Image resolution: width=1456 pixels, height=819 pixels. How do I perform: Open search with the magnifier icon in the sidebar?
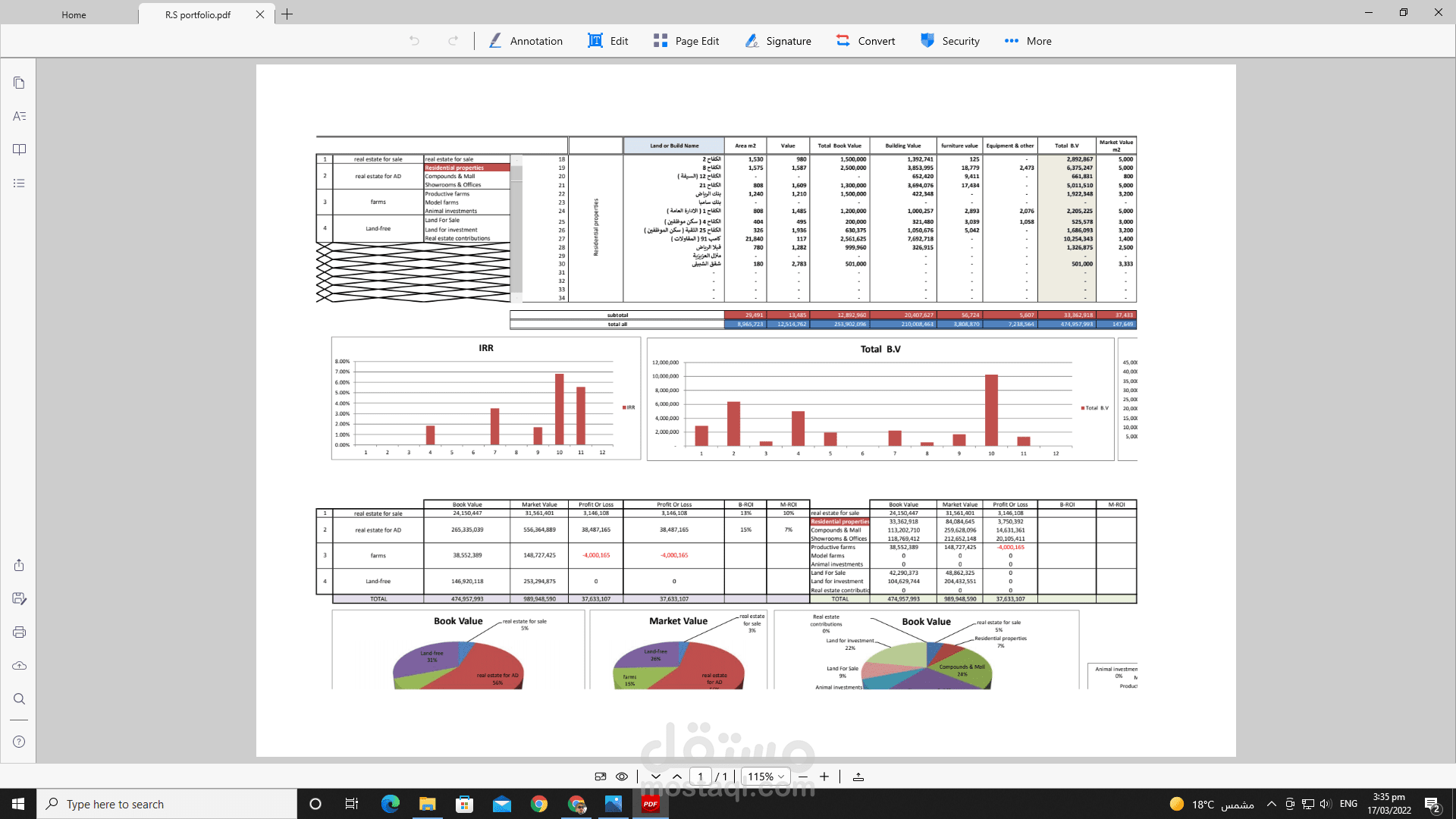click(x=19, y=698)
